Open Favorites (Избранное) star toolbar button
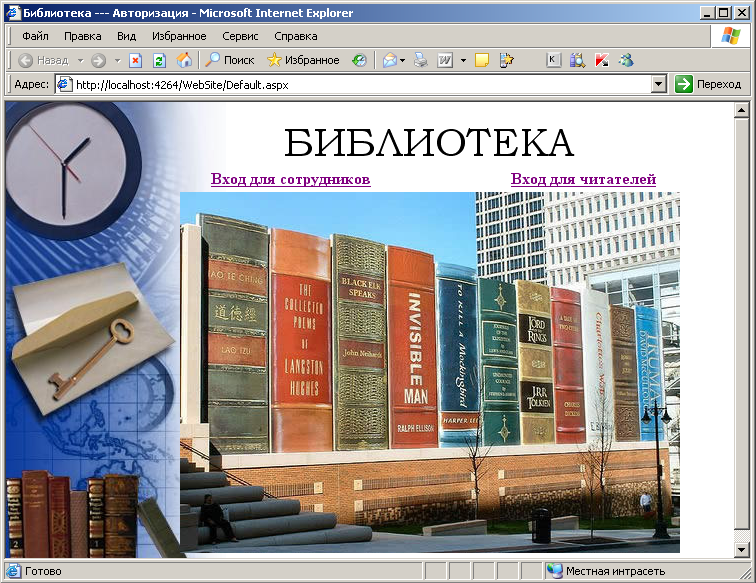This screenshot has height=583, width=756. tap(303, 60)
